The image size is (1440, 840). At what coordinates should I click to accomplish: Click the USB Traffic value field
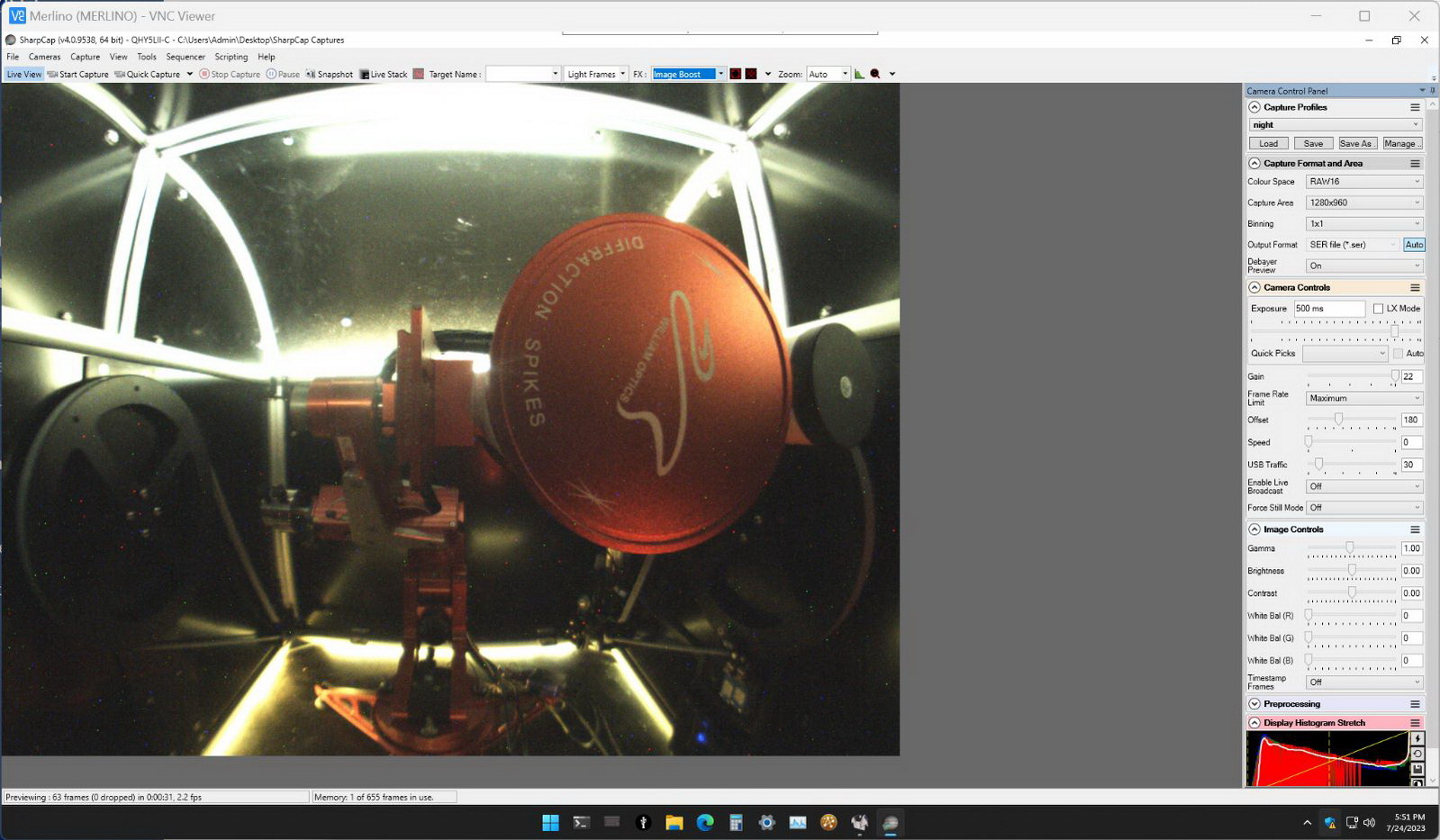click(x=1411, y=465)
